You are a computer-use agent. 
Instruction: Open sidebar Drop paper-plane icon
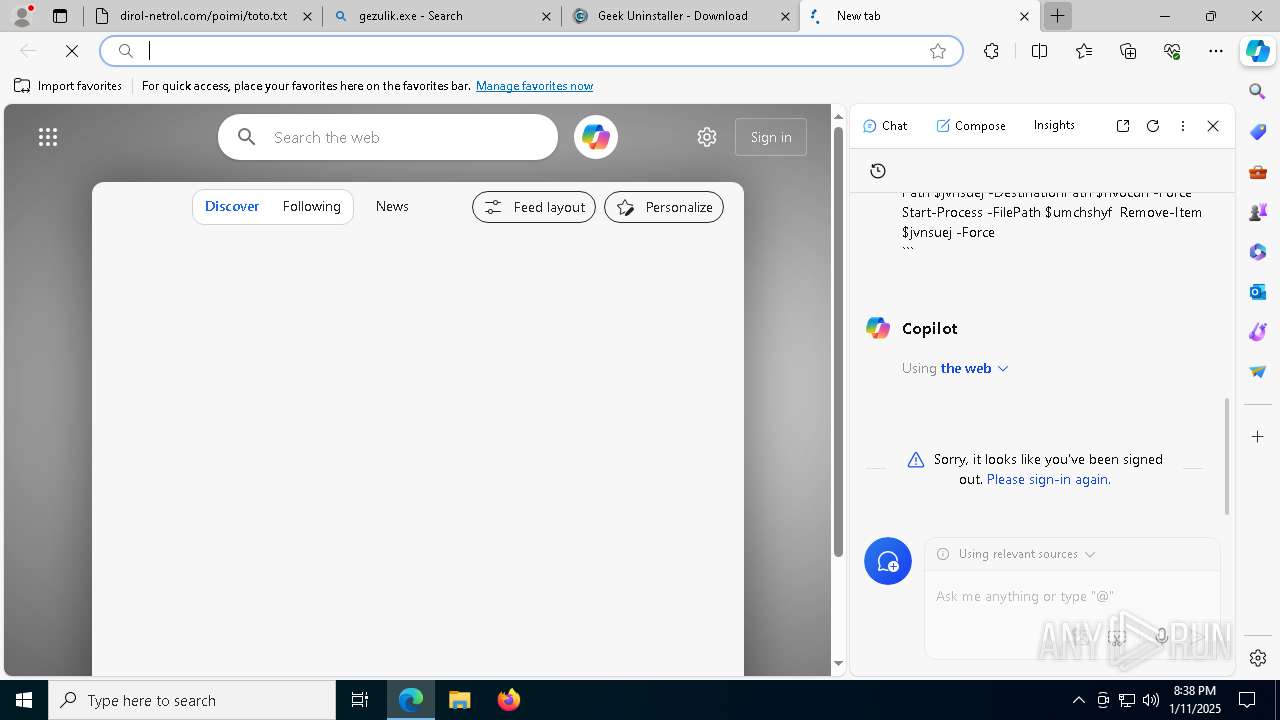pyautogui.click(x=1258, y=372)
